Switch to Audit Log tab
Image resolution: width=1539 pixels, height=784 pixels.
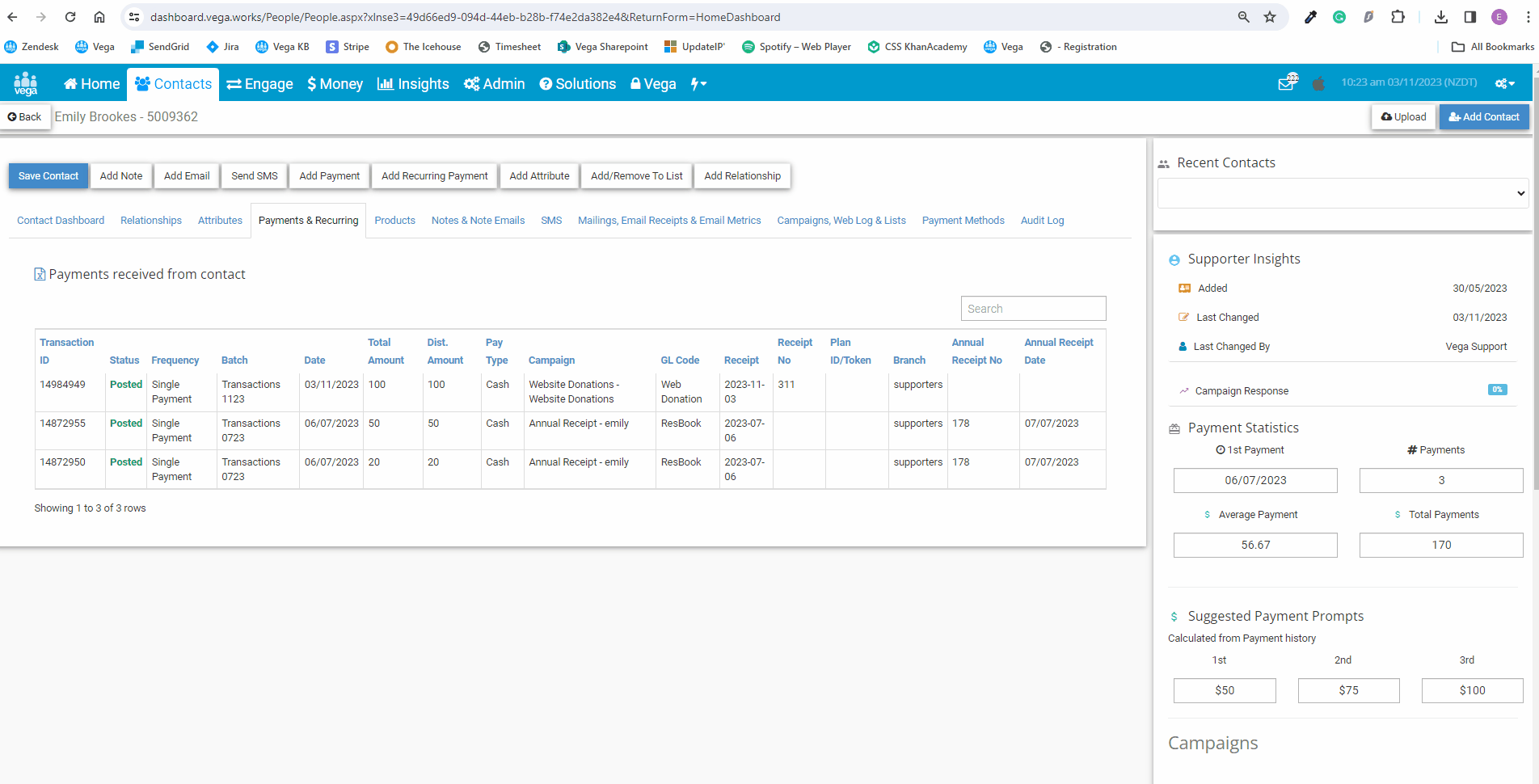pos(1043,221)
